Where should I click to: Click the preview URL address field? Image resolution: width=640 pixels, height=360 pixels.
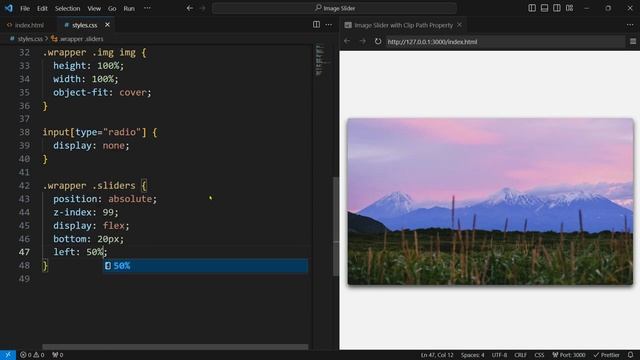(504, 41)
